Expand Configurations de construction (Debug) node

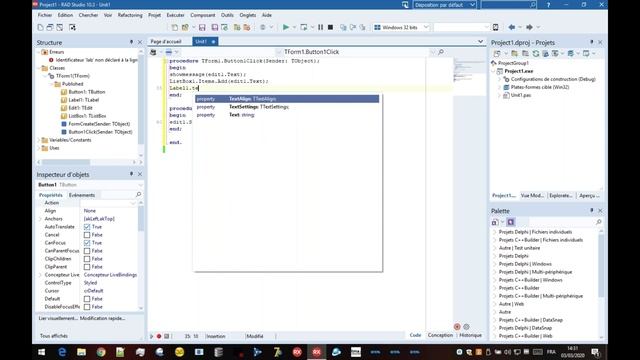click(x=499, y=79)
